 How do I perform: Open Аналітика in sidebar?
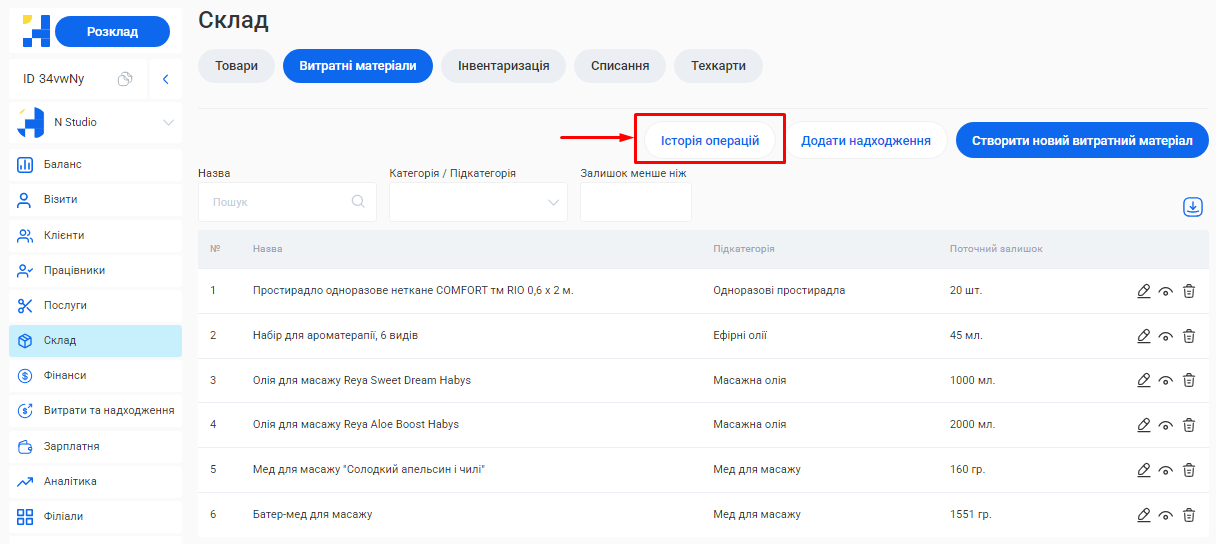(x=96, y=482)
